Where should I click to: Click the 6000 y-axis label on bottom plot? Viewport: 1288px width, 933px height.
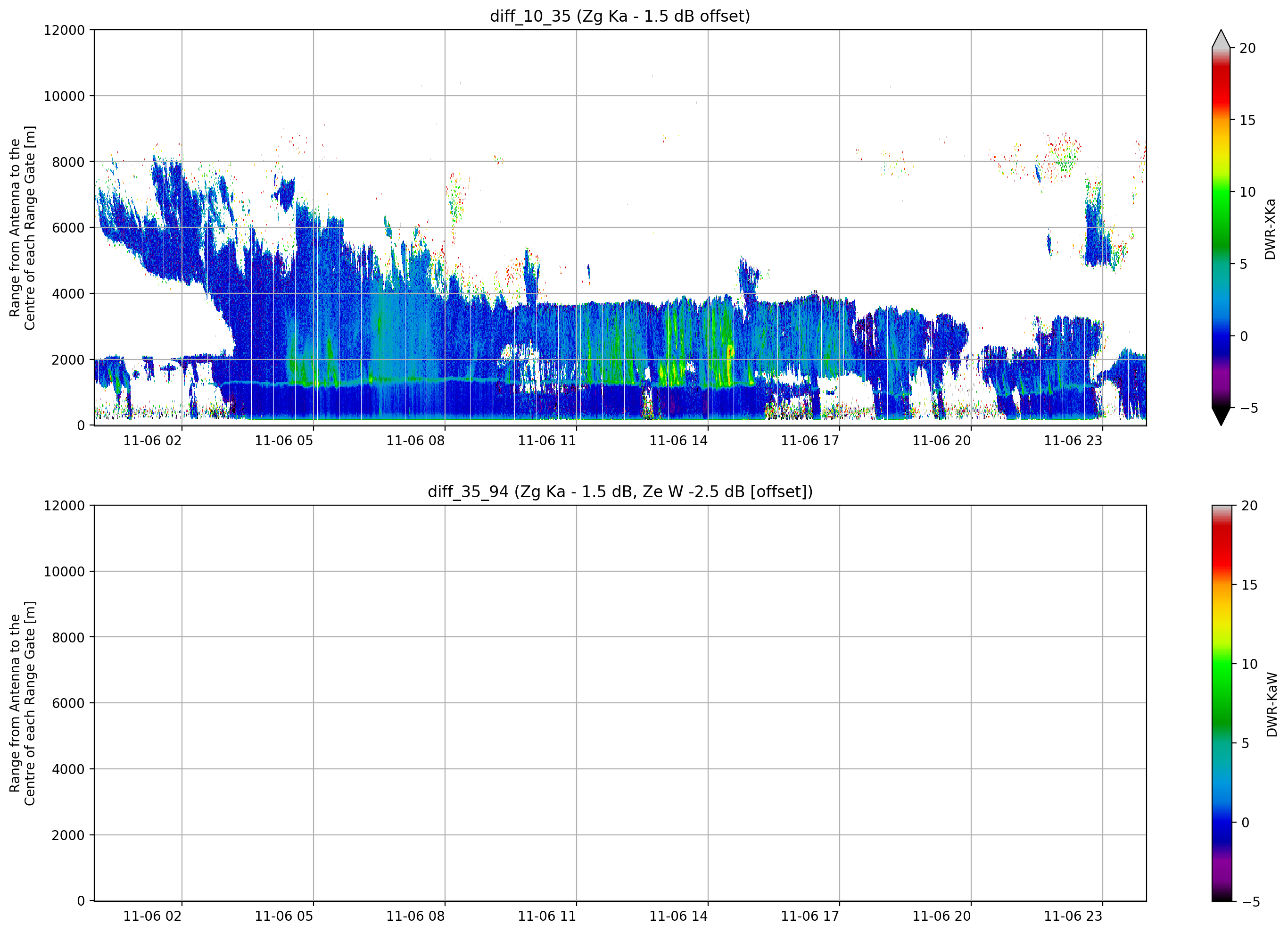pos(68,703)
